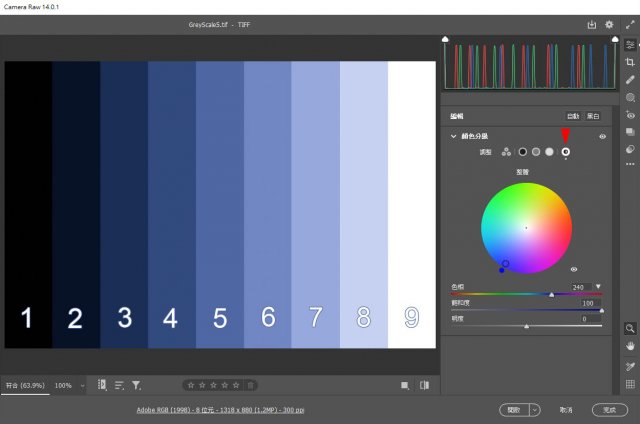Select the Hand tool
Viewport: 640px width, 424px height.
click(630, 346)
